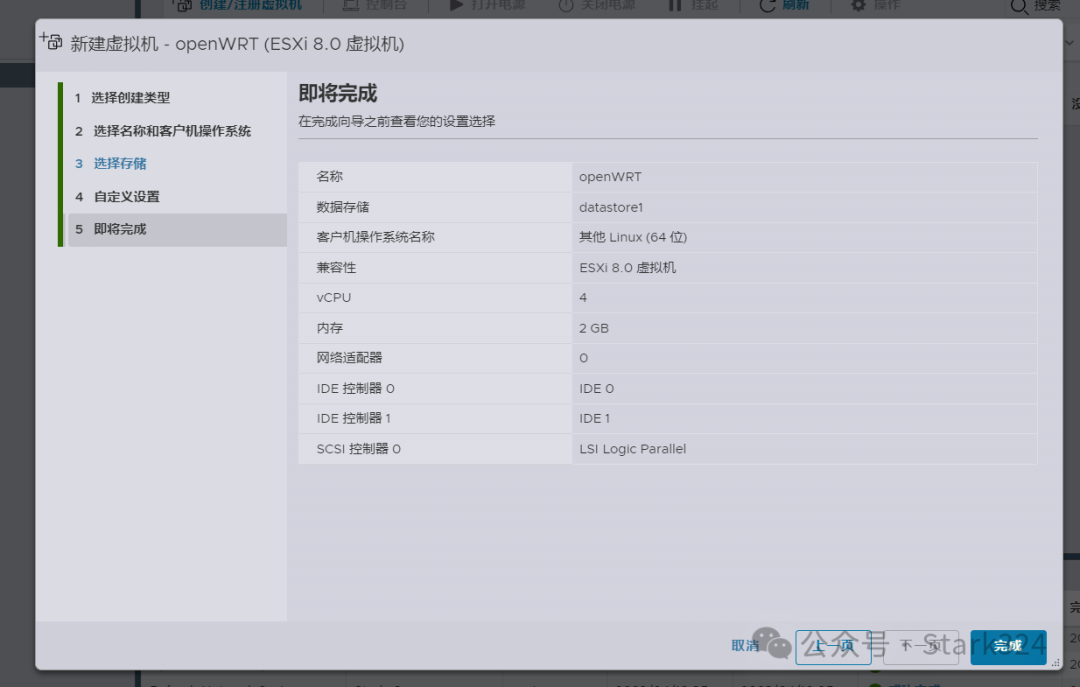This screenshot has height=687, width=1080.
Task: Cancel the wizard with 取消
Action: pyautogui.click(x=745, y=646)
